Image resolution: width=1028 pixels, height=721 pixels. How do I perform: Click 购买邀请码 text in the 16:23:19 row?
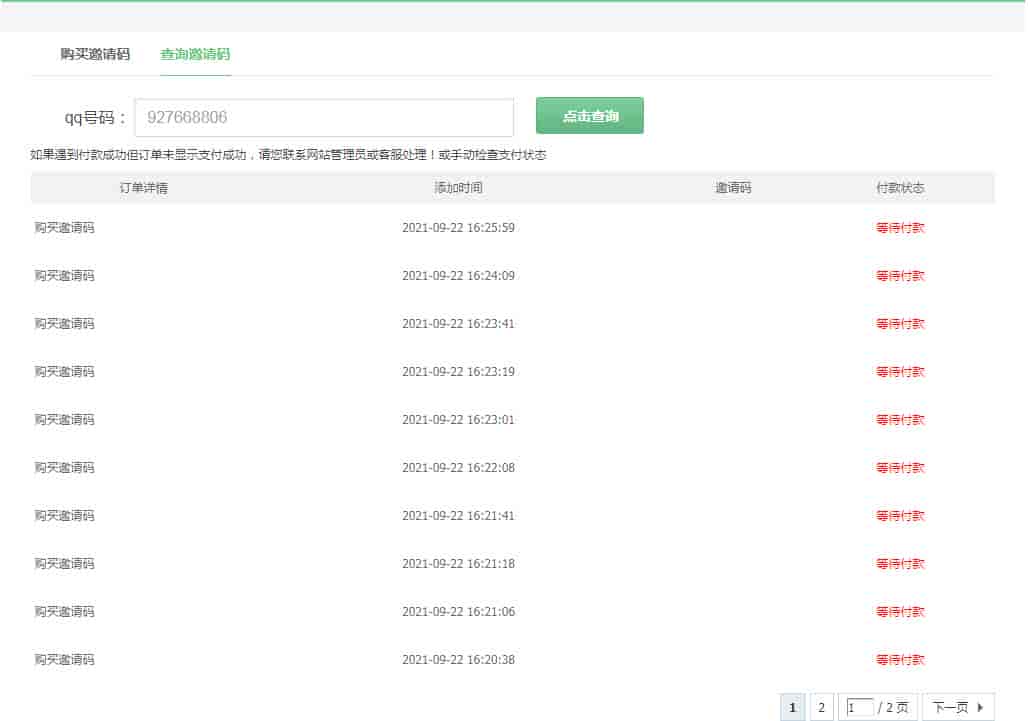(x=65, y=372)
